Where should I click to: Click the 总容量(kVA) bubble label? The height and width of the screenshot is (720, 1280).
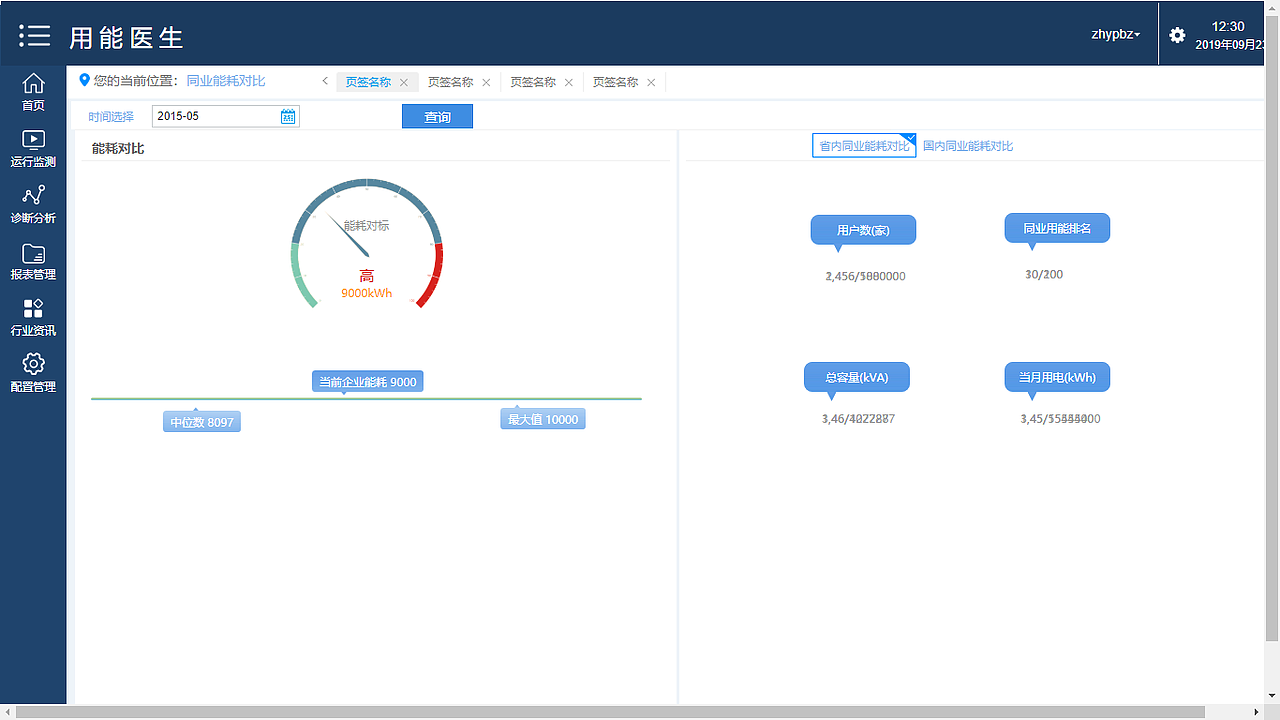click(857, 377)
